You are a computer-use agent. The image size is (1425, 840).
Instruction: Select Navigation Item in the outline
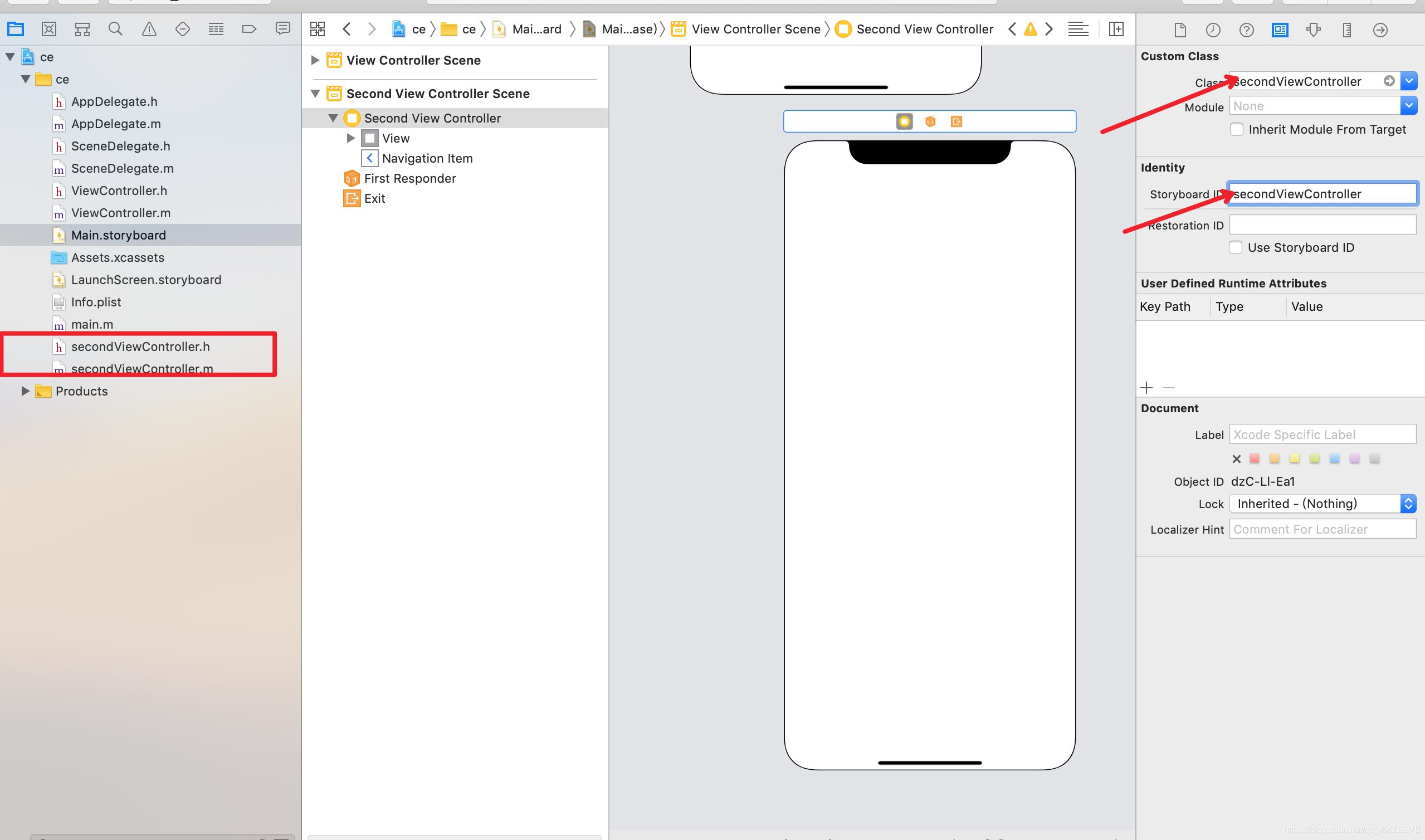click(427, 159)
